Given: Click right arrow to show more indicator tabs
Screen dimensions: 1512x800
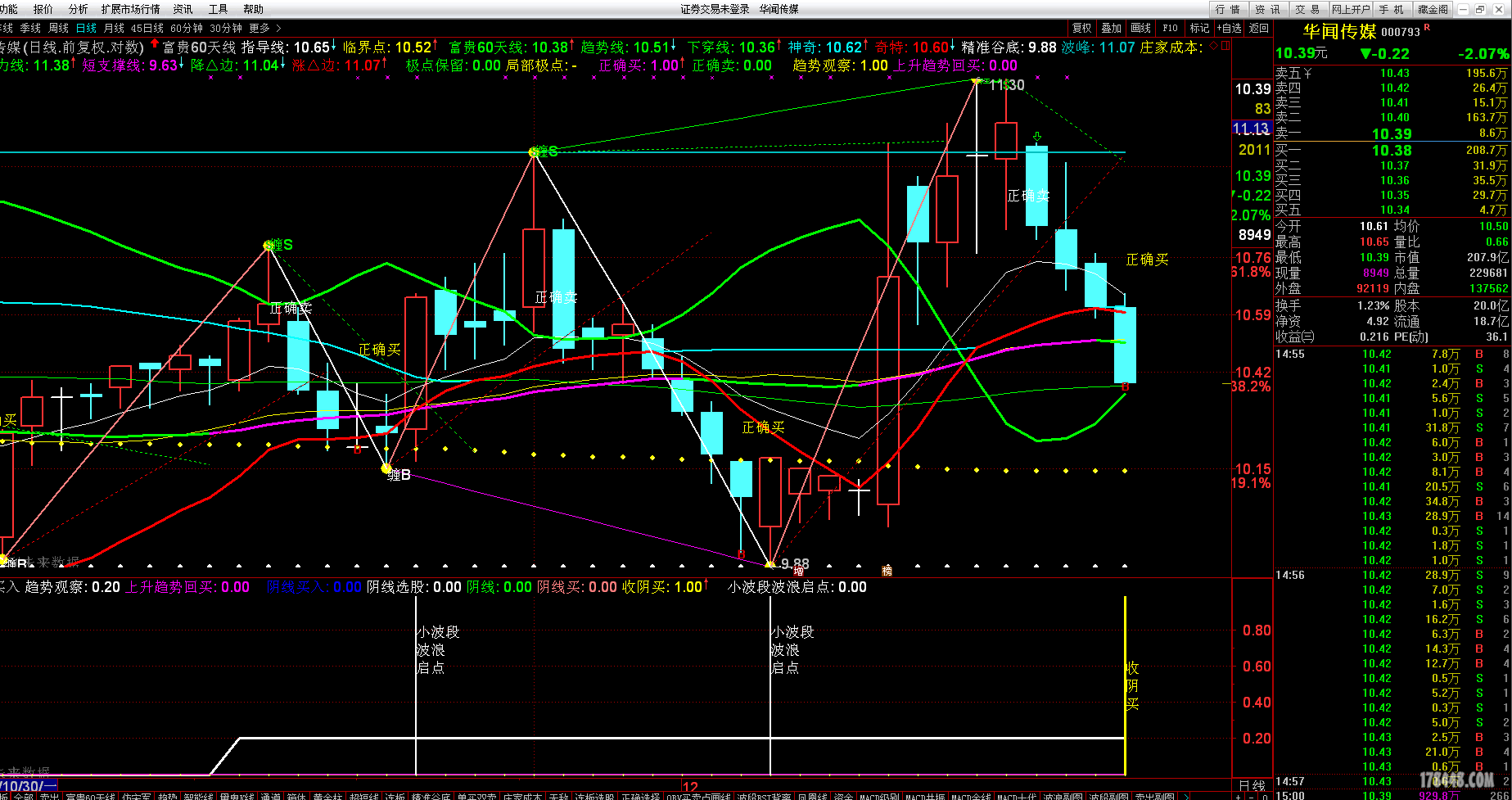Looking at the screenshot, I should [x=1186, y=795].
